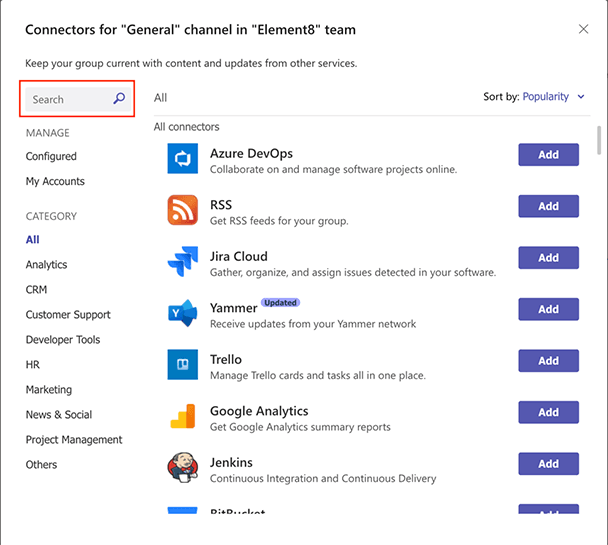
Task: Close the Connectors dialog
Action: 583,29
